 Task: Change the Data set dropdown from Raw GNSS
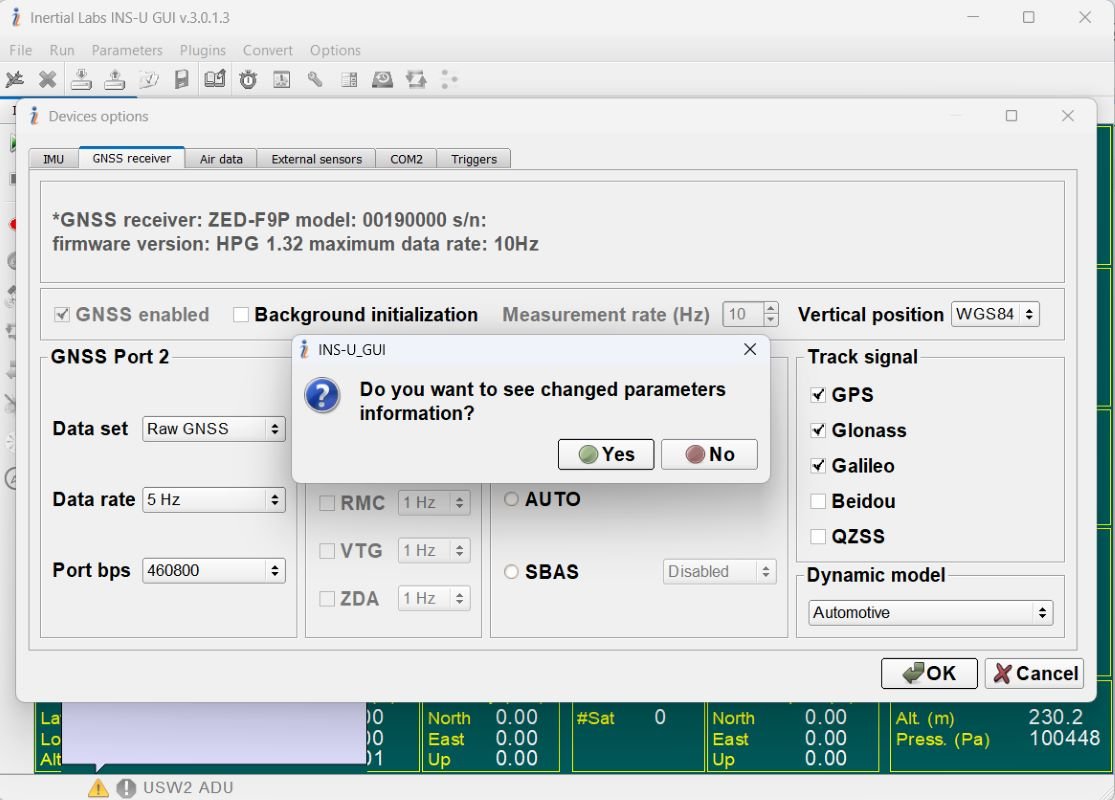pyautogui.click(x=213, y=428)
